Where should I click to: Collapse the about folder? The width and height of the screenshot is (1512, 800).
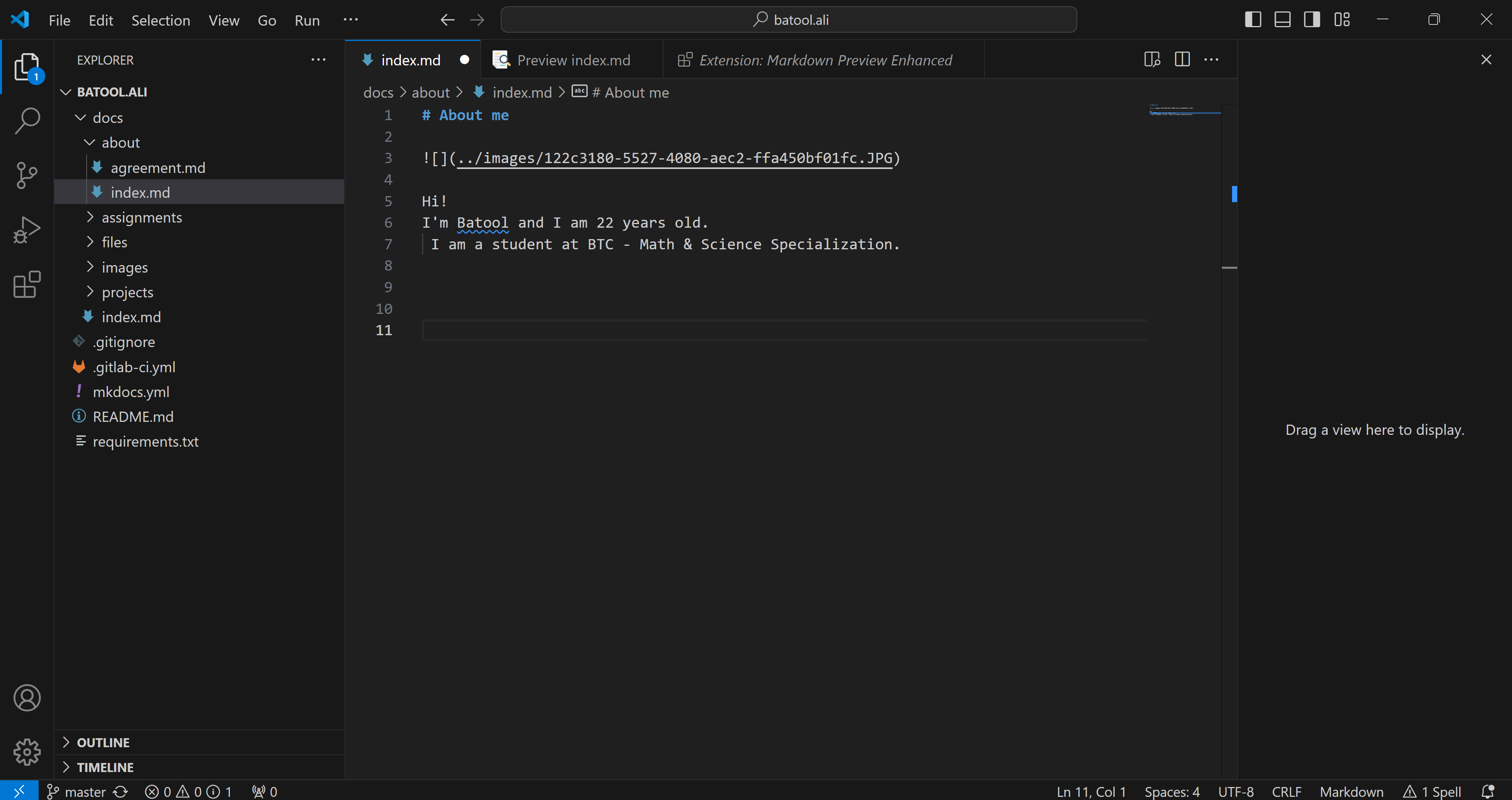point(89,143)
